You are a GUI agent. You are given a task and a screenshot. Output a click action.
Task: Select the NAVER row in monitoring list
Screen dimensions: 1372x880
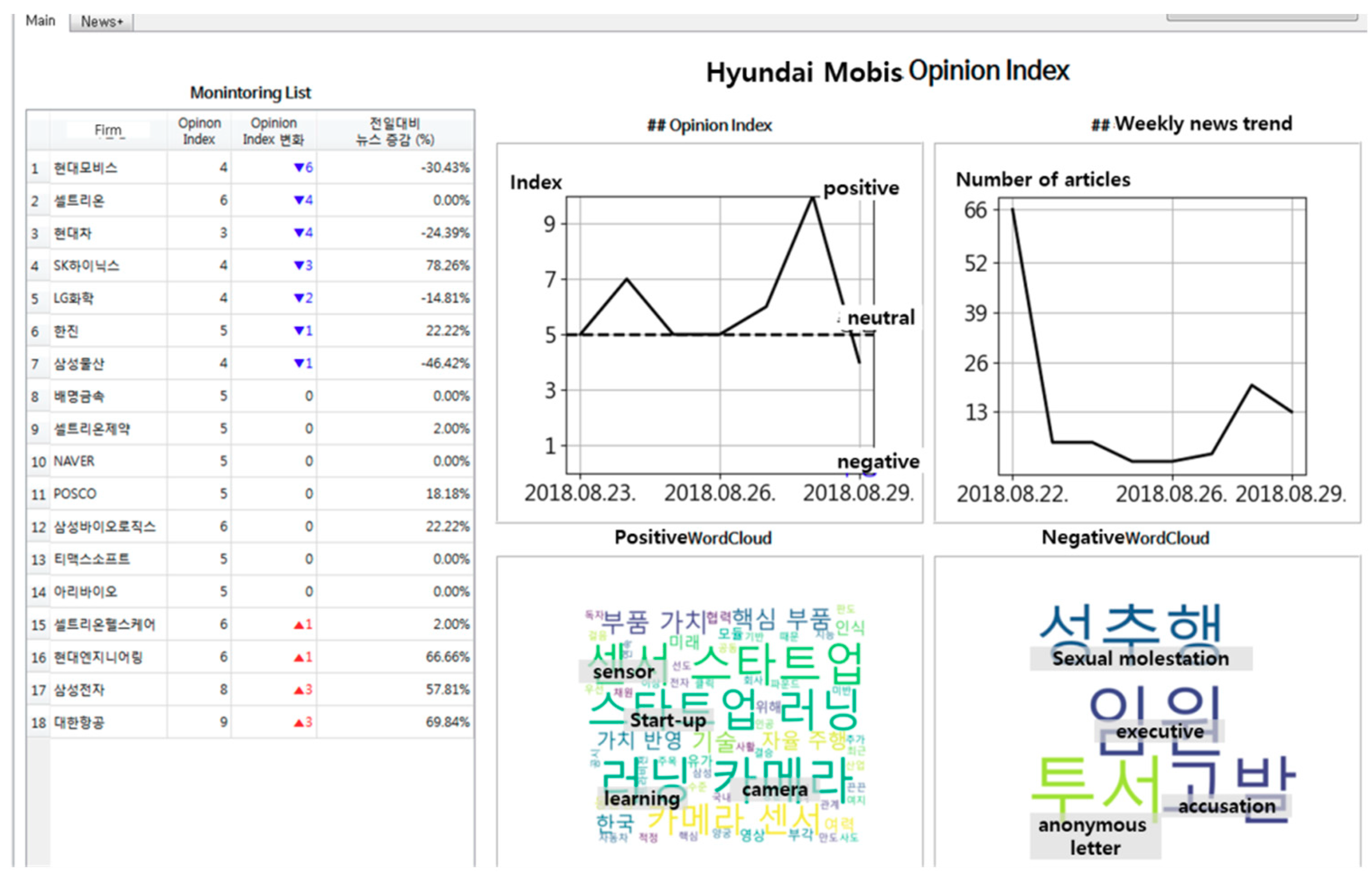click(74, 461)
